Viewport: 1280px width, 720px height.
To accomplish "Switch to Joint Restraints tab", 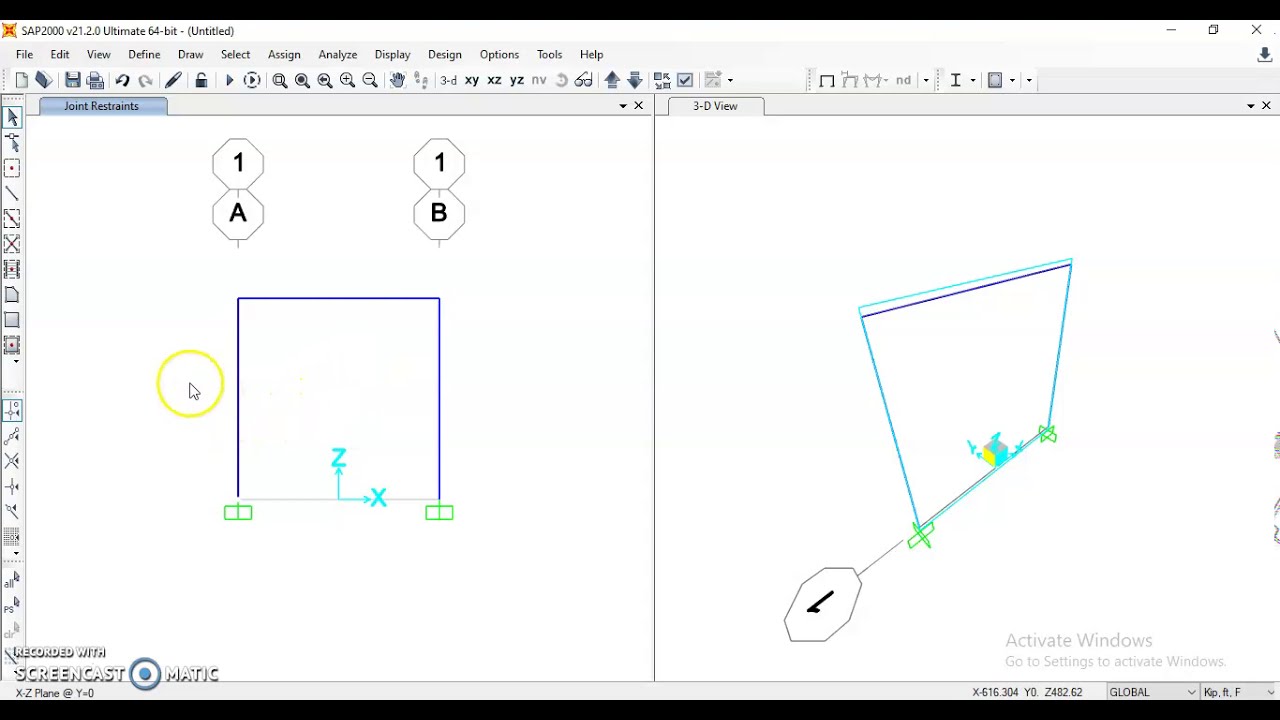I will click(102, 106).
